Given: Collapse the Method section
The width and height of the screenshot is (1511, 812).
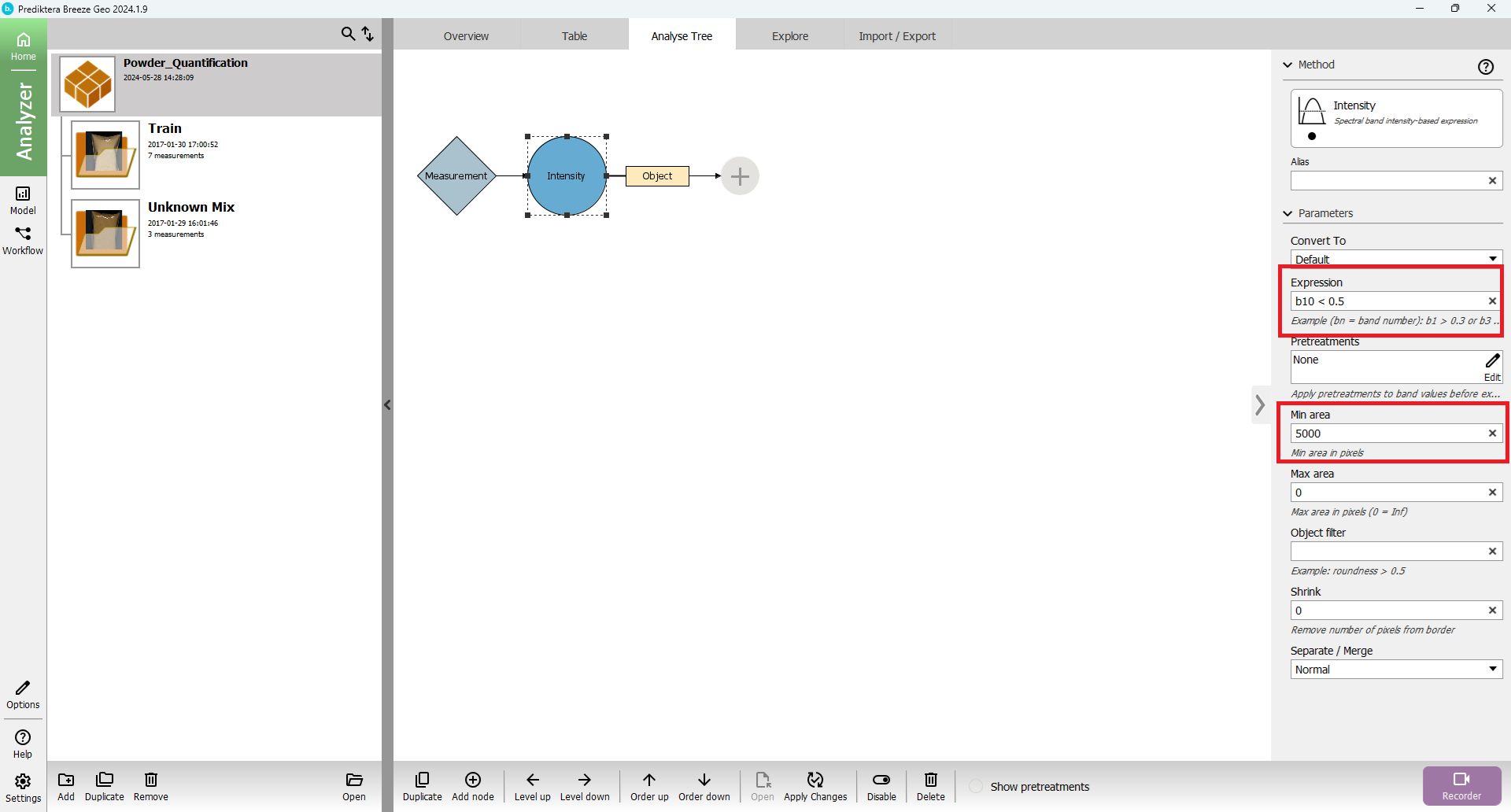Looking at the screenshot, I should (x=1288, y=65).
